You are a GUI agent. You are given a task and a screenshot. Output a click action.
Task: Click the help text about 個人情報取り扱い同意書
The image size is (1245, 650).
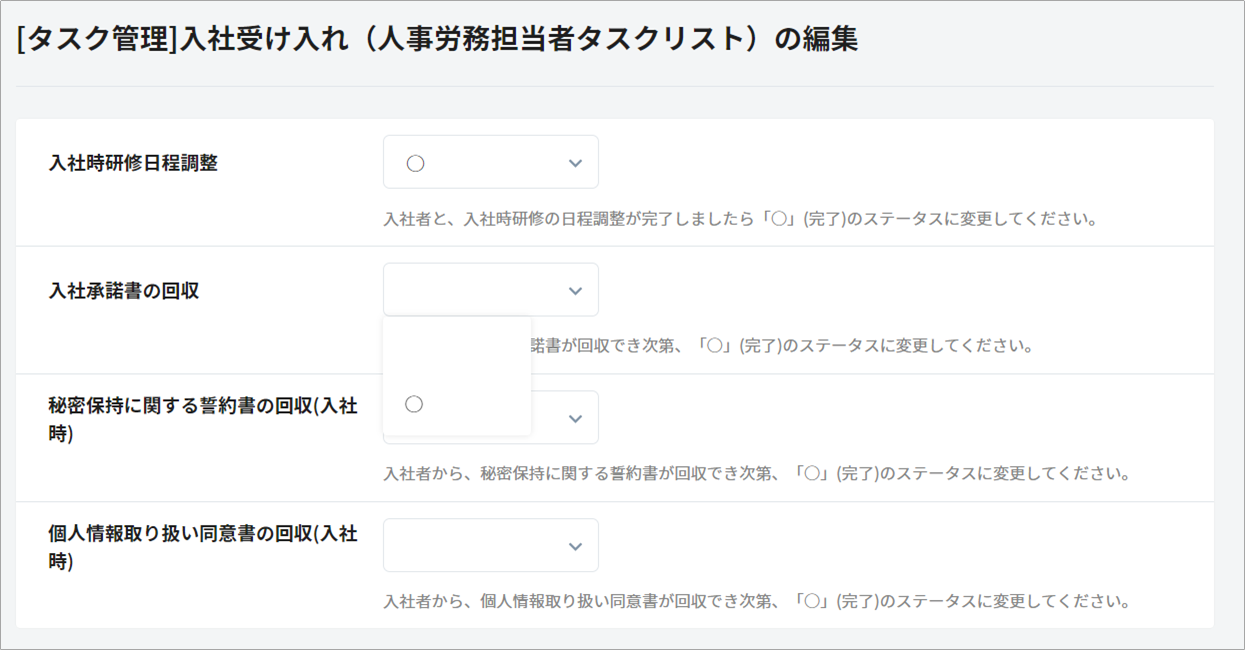tap(756, 602)
